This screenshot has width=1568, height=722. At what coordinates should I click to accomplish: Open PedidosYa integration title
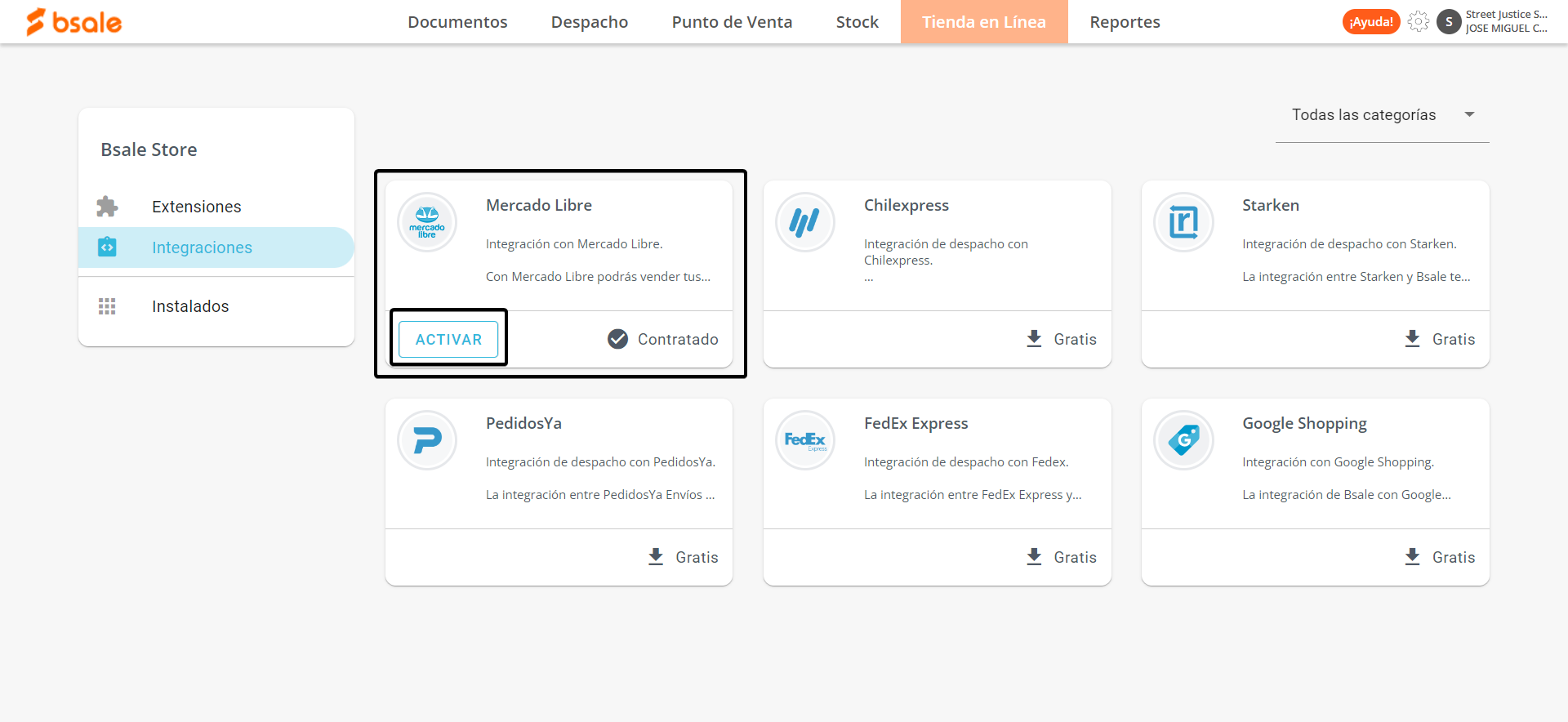point(523,423)
